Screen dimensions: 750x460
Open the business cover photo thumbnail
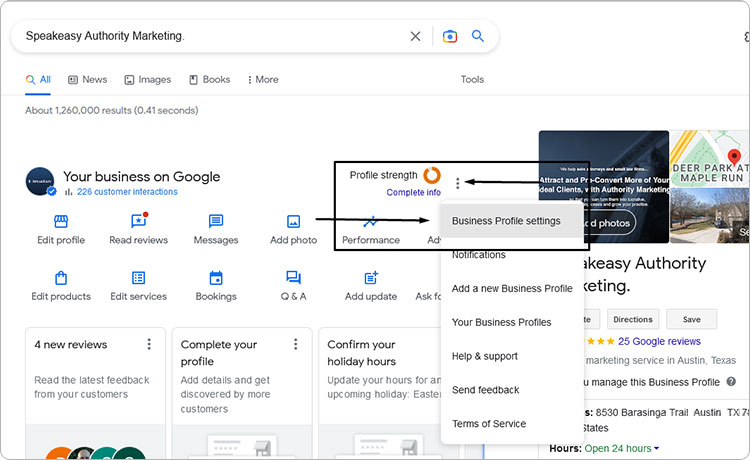tap(604, 186)
